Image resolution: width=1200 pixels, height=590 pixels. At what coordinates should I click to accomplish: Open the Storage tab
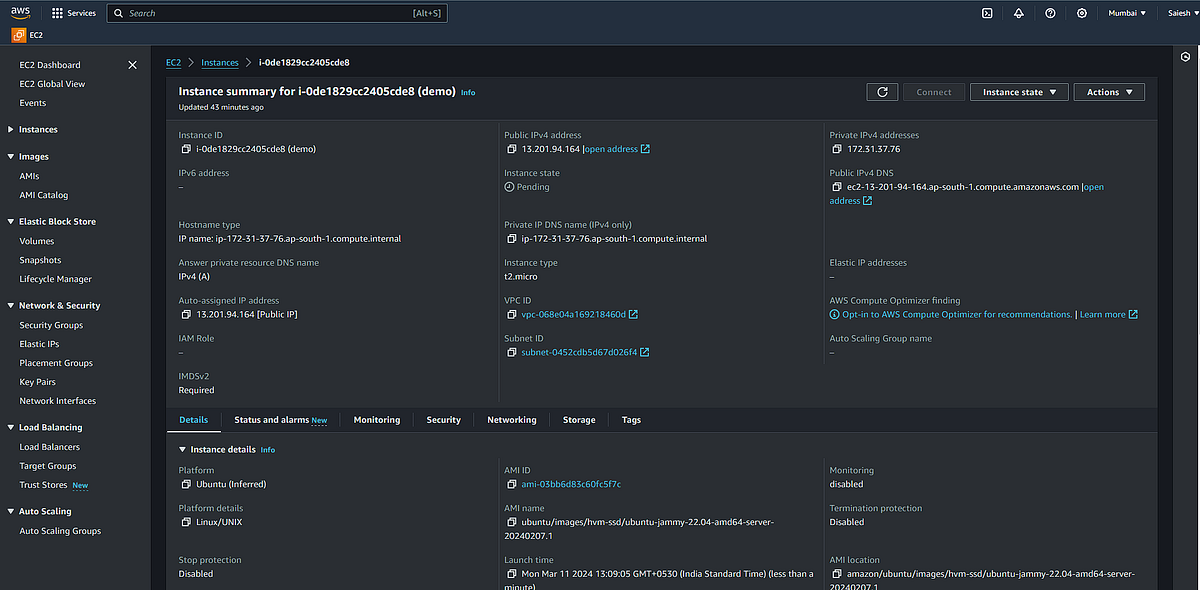click(x=578, y=420)
